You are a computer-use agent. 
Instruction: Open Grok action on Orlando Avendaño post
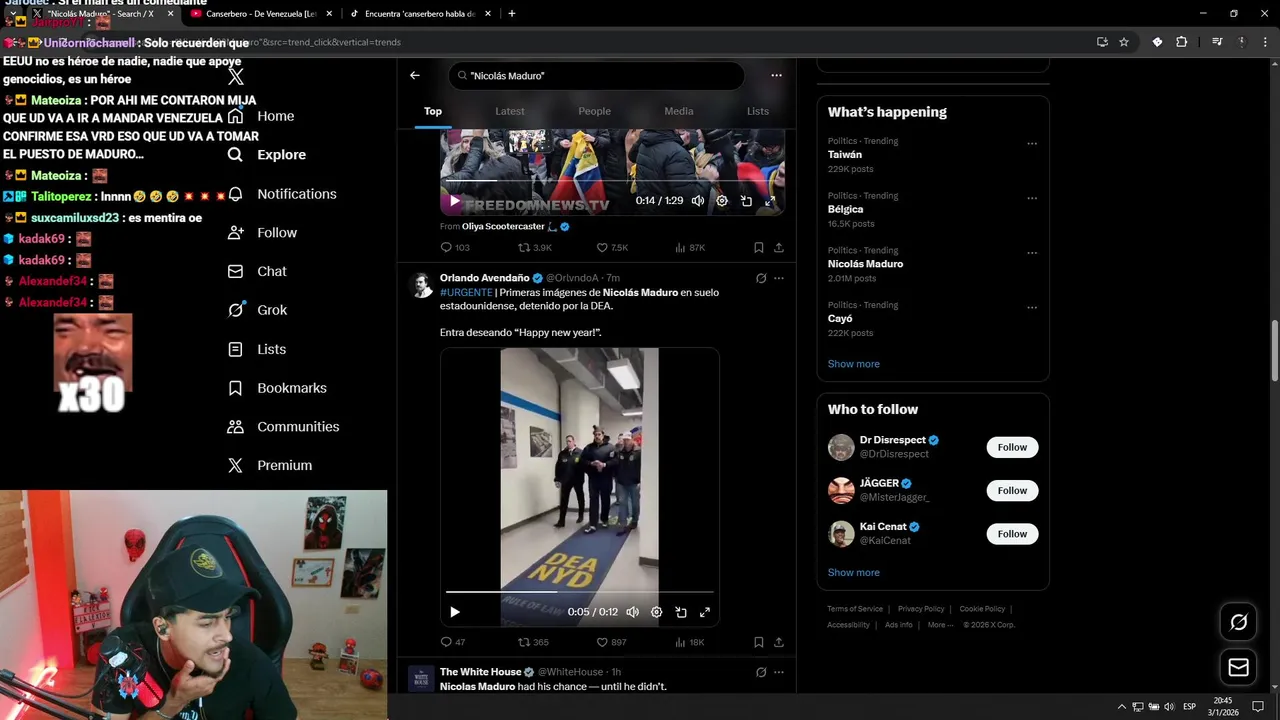coord(761,278)
